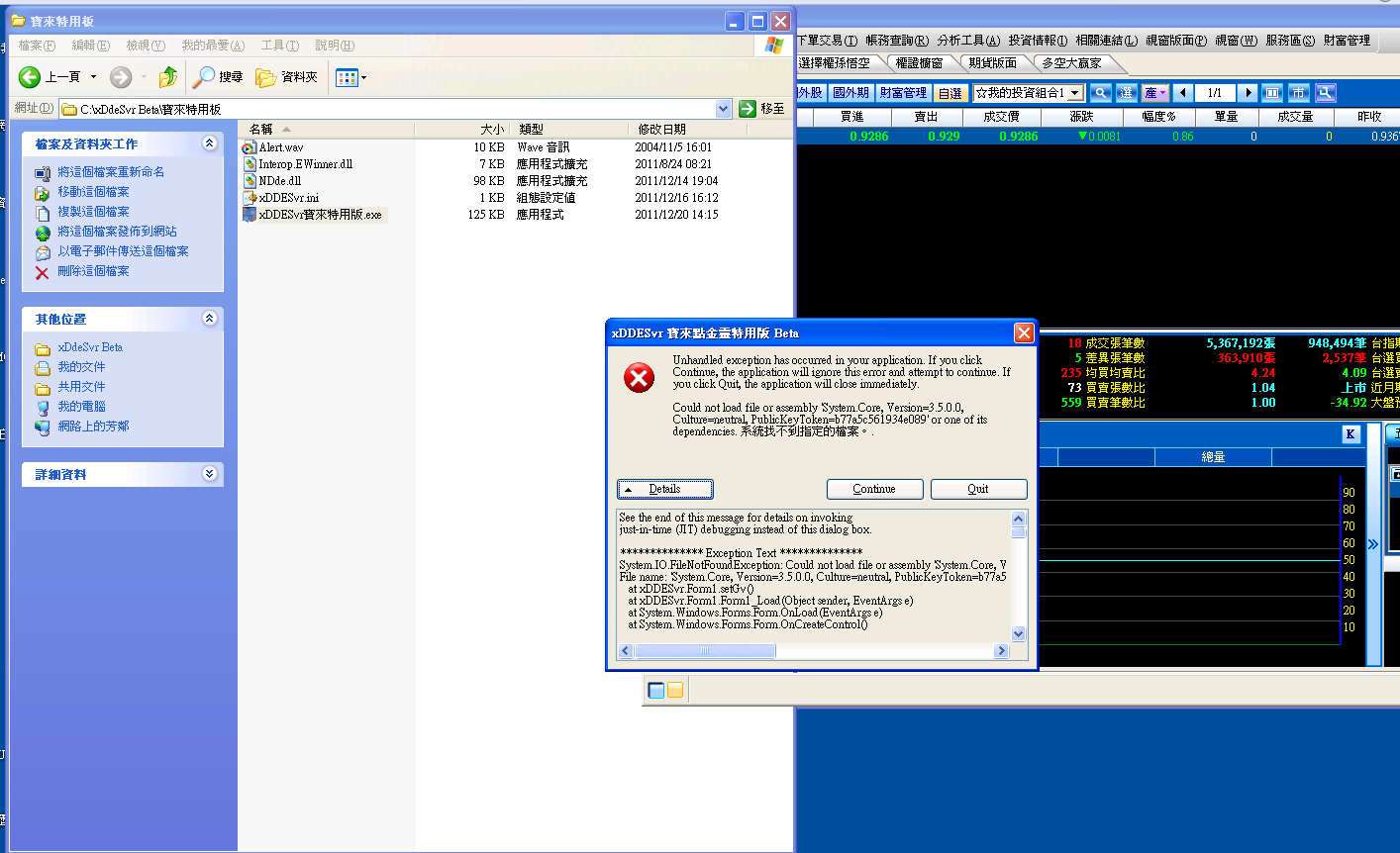The height and width of the screenshot is (853, 1400).
Task: Click Continue in the error dialog
Action: coord(874,489)
